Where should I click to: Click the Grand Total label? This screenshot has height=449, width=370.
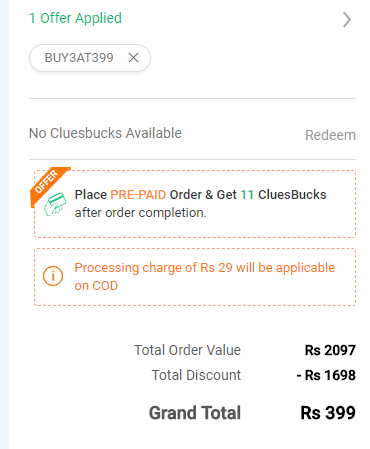click(x=195, y=413)
